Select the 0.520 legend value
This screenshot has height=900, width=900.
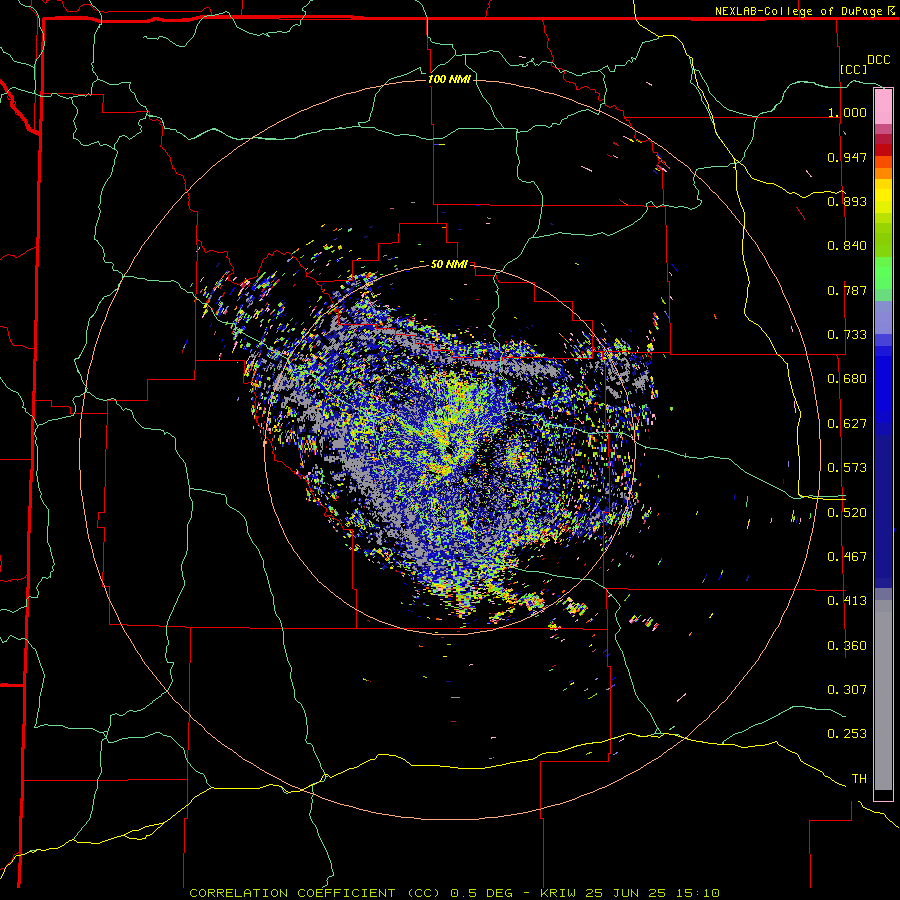[847, 513]
